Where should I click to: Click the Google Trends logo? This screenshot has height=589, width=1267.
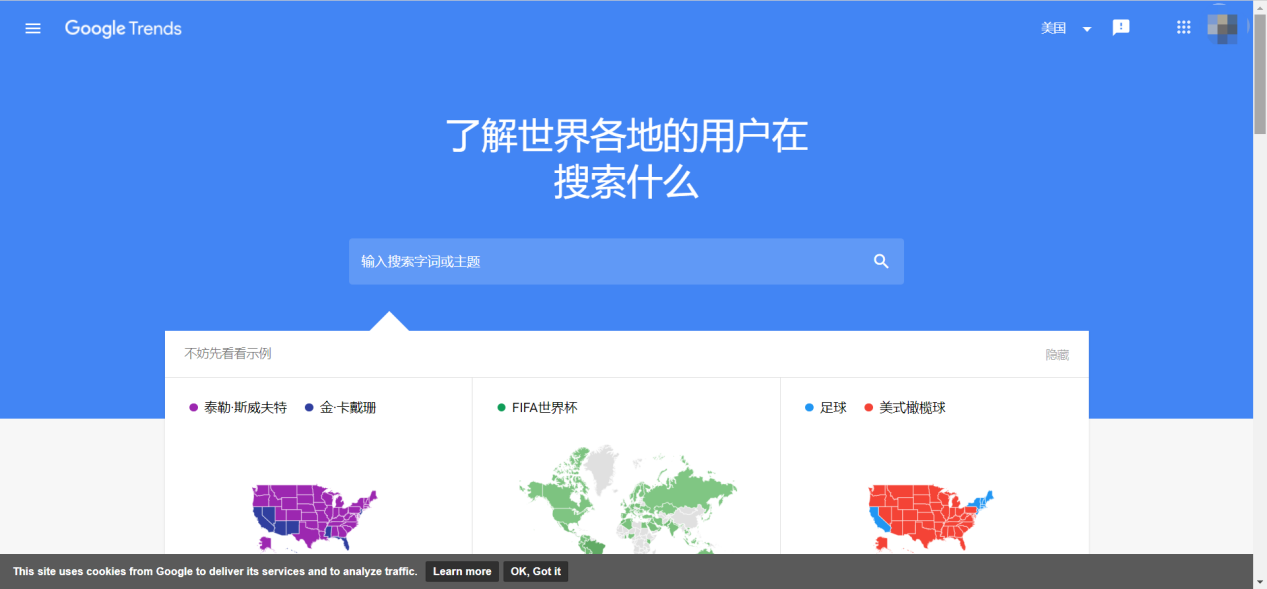122,28
